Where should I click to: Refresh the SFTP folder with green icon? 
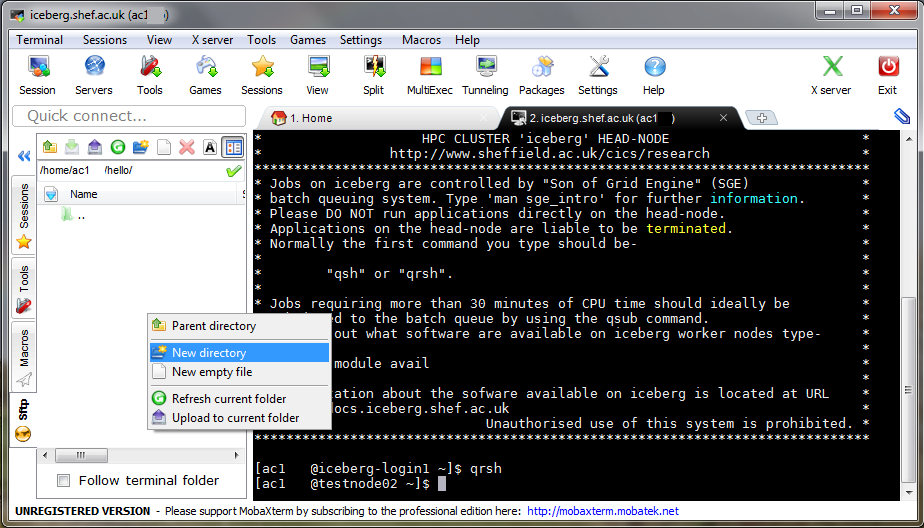[118, 147]
